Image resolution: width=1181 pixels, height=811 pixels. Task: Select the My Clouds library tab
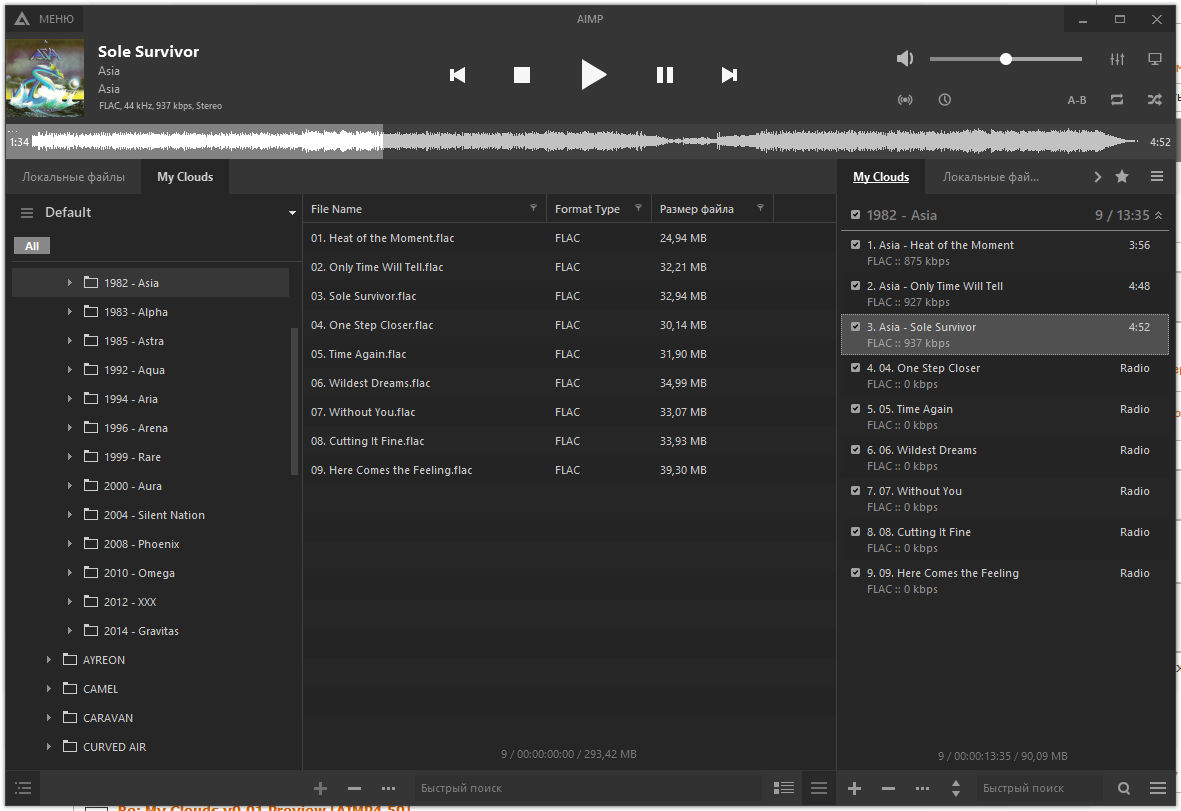pyautogui.click(x=185, y=177)
